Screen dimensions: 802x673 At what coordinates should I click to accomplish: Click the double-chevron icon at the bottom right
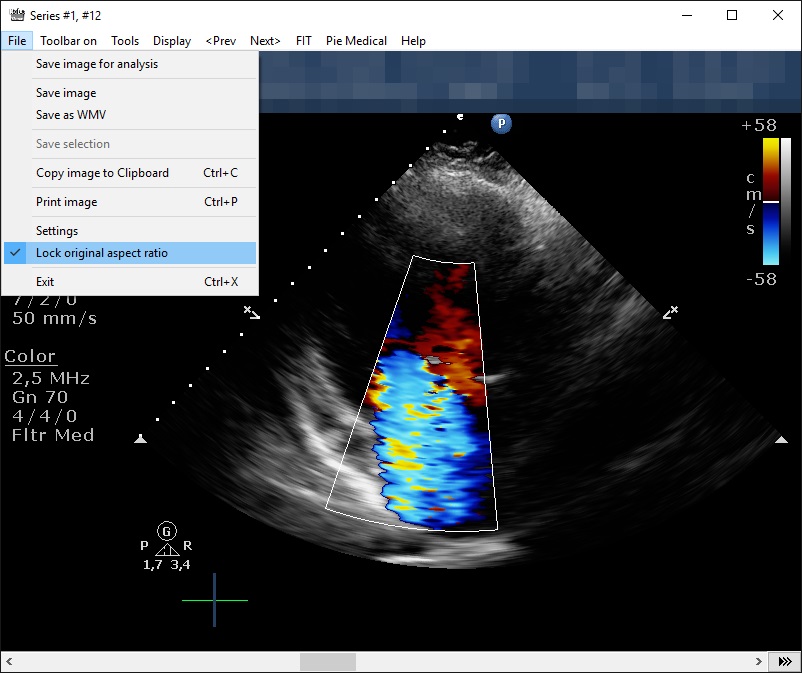point(785,661)
